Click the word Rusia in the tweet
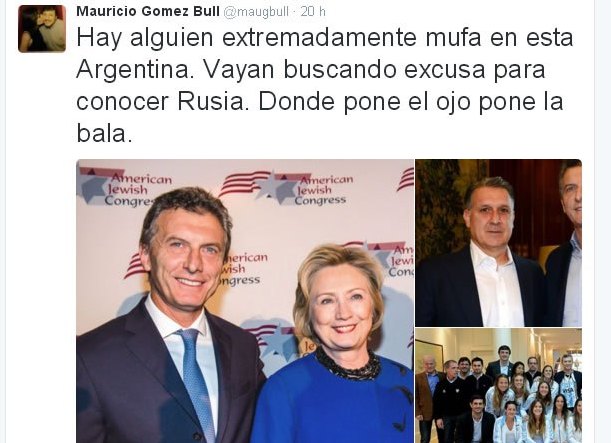Image resolution: width=611 pixels, height=443 pixels. (x=213, y=102)
